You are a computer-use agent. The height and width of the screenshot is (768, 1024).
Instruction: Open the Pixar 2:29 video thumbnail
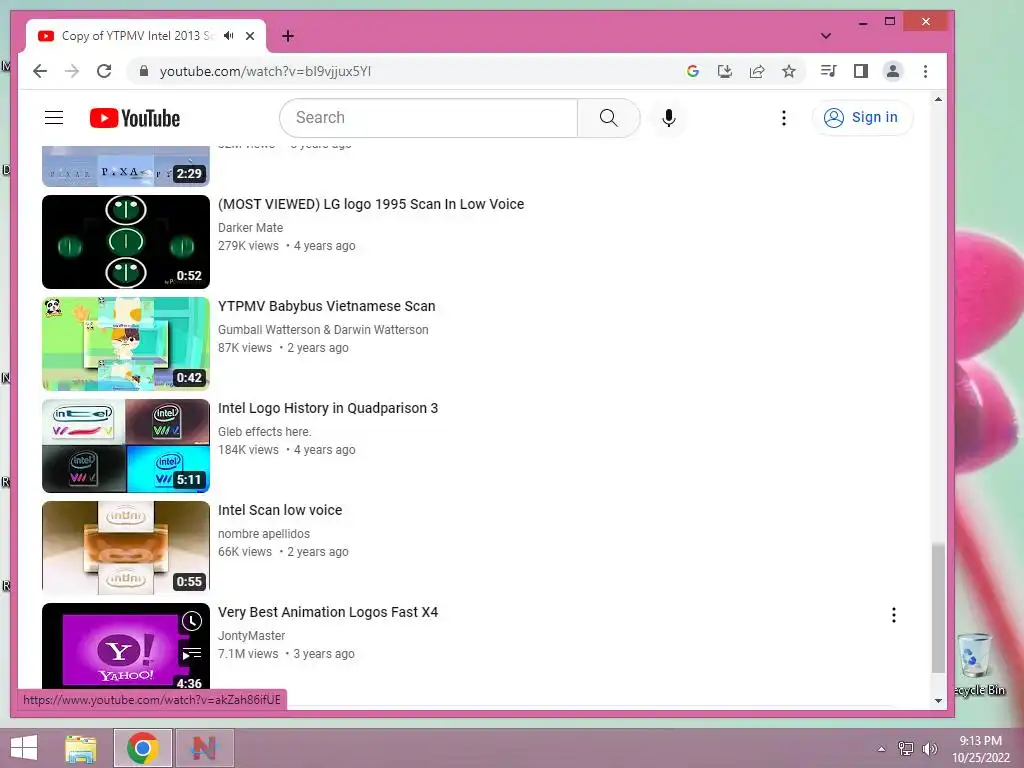point(126,166)
